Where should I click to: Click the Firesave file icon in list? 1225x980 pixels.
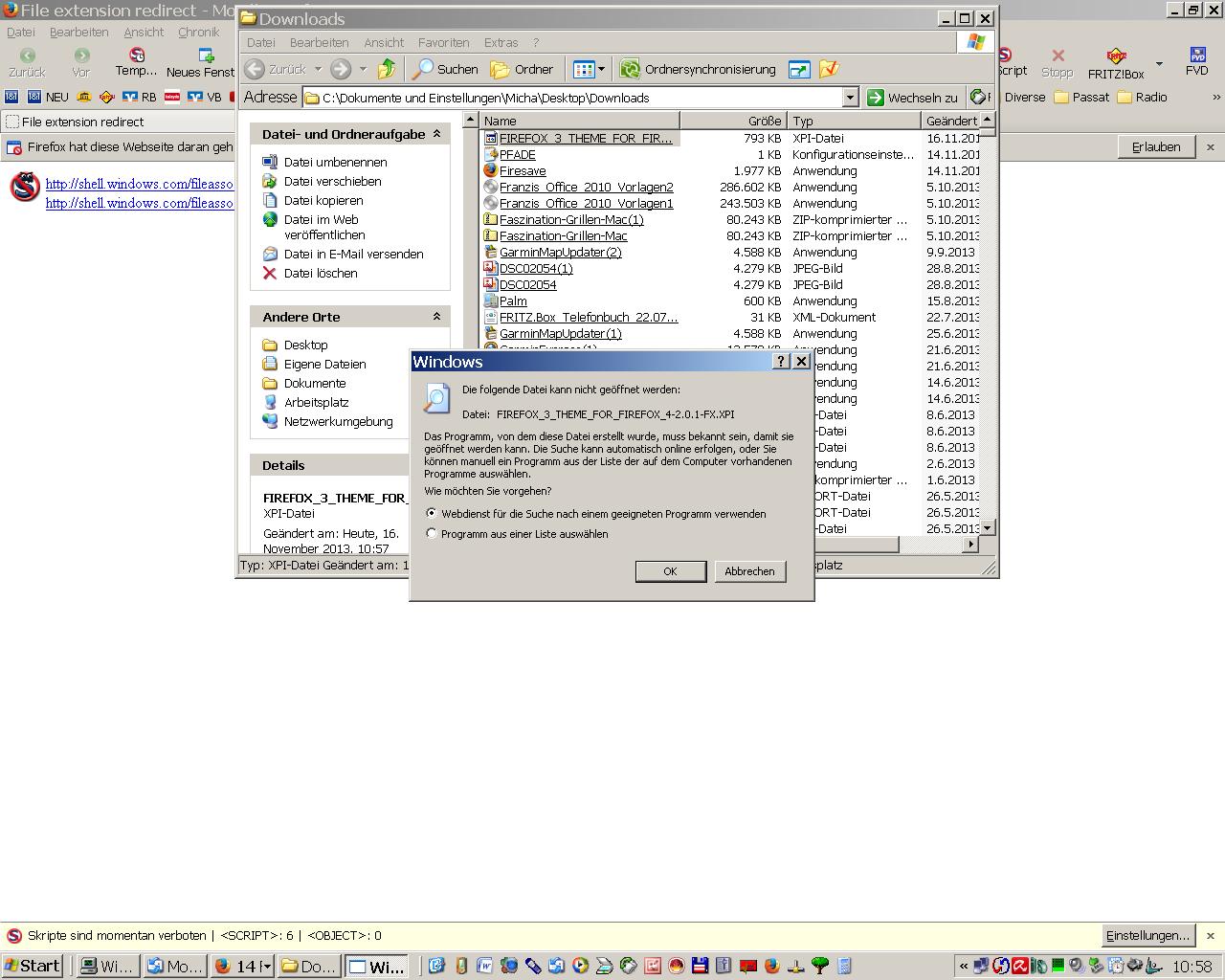pyautogui.click(x=490, y=170)
